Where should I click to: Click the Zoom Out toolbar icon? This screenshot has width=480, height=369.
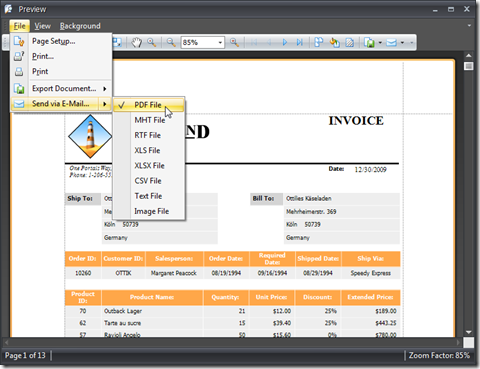(x=171, y=42)
